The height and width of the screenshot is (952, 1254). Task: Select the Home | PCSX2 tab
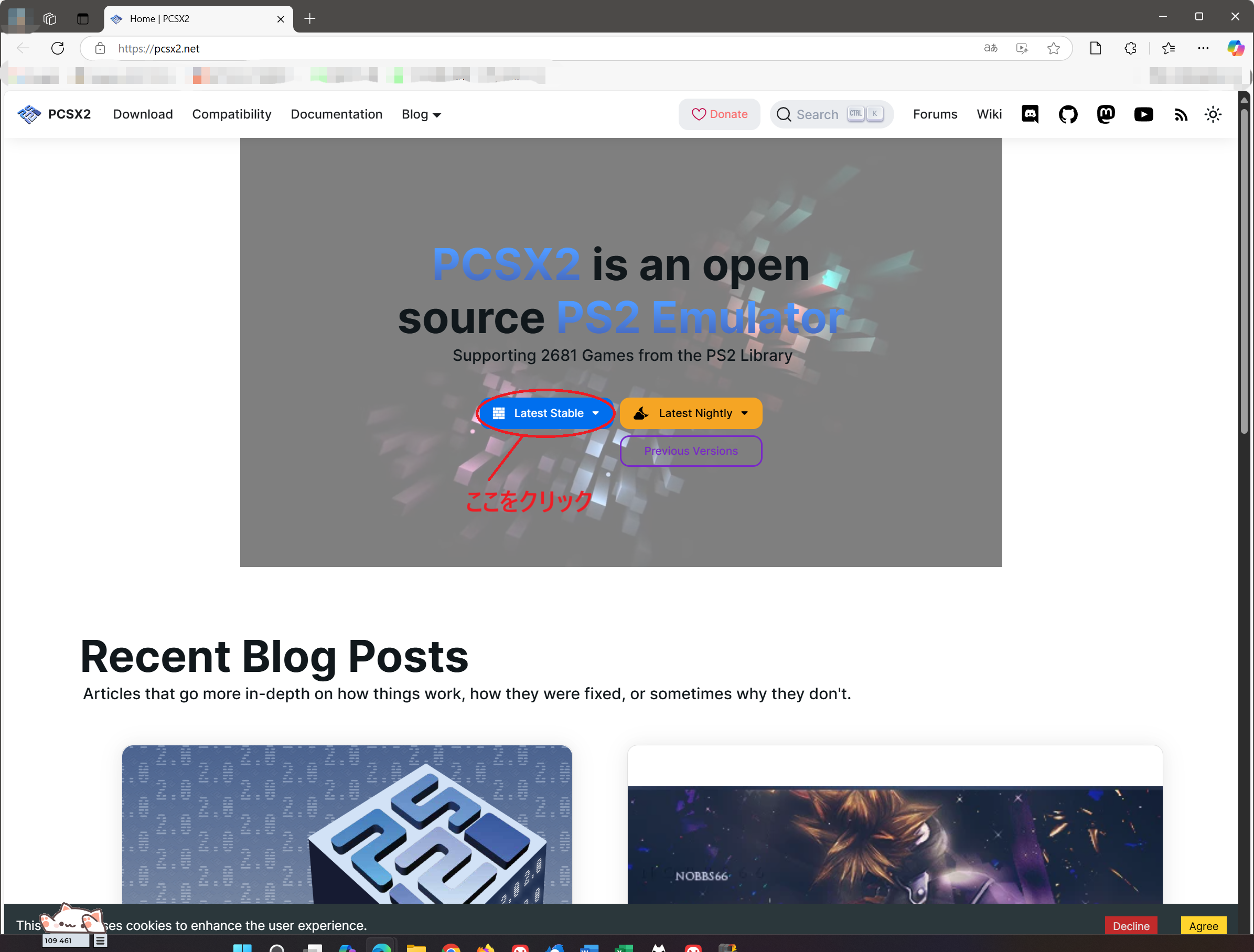[x=198, y=19]
